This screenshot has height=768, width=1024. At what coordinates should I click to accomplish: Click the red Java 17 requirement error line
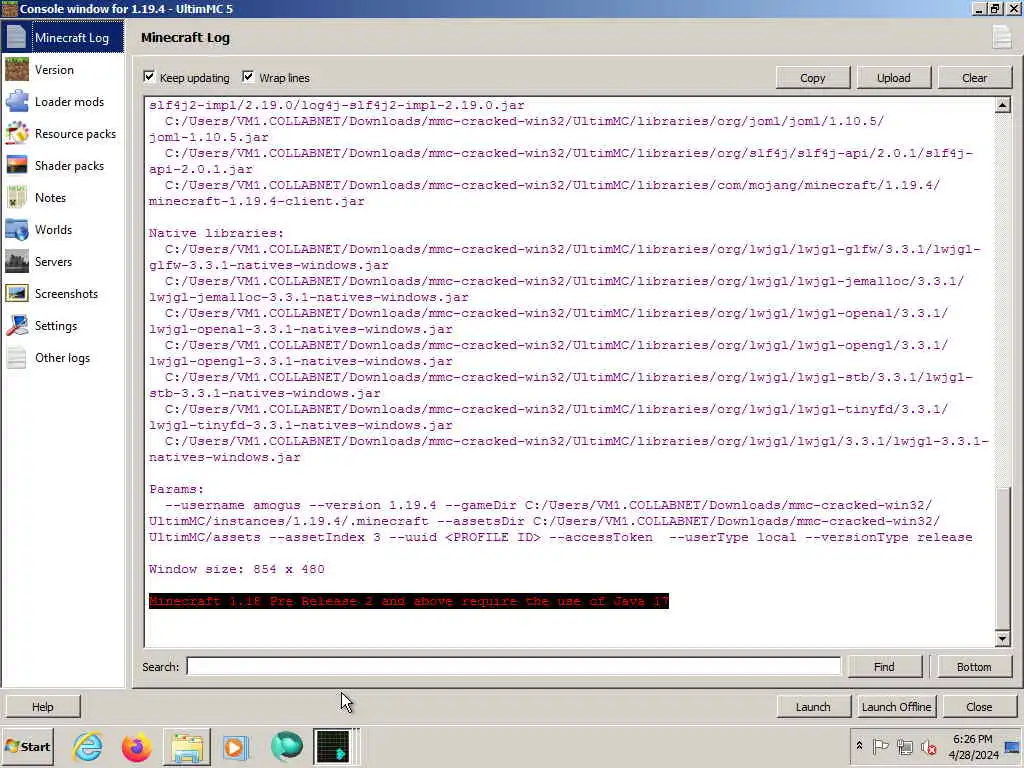[x=409, y=601]
